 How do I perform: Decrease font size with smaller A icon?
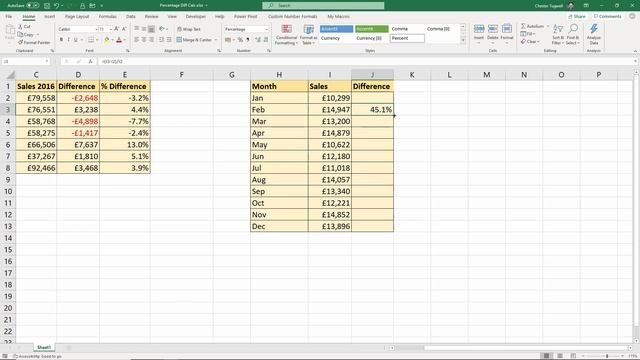(124, 29)
